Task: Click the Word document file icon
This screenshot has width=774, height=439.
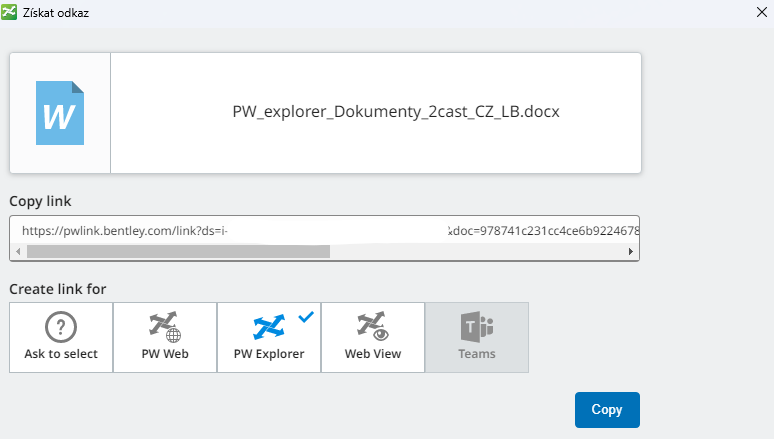Action: pyautogui.click(x=59, y=113)
